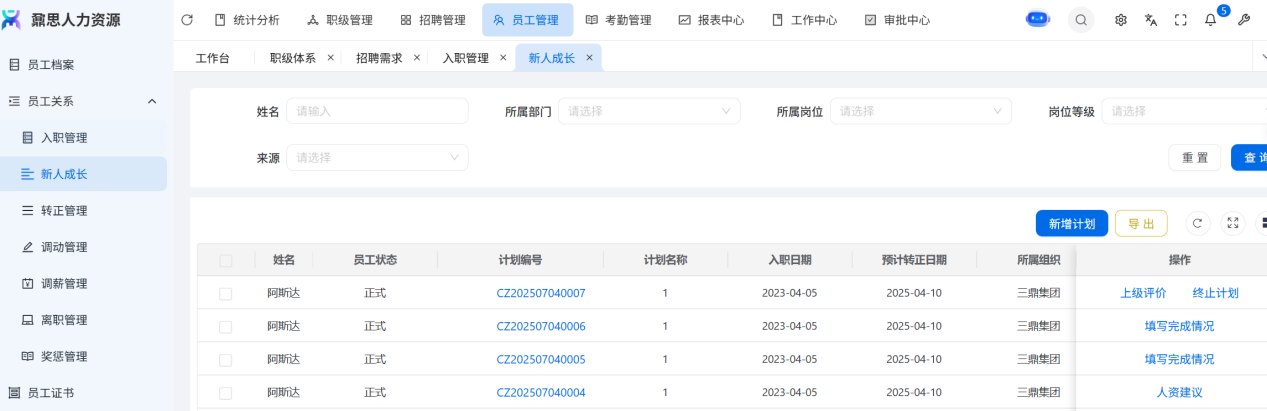
Task: Expand the 来源 dropdown selector
Action: (x=377, y=157)
